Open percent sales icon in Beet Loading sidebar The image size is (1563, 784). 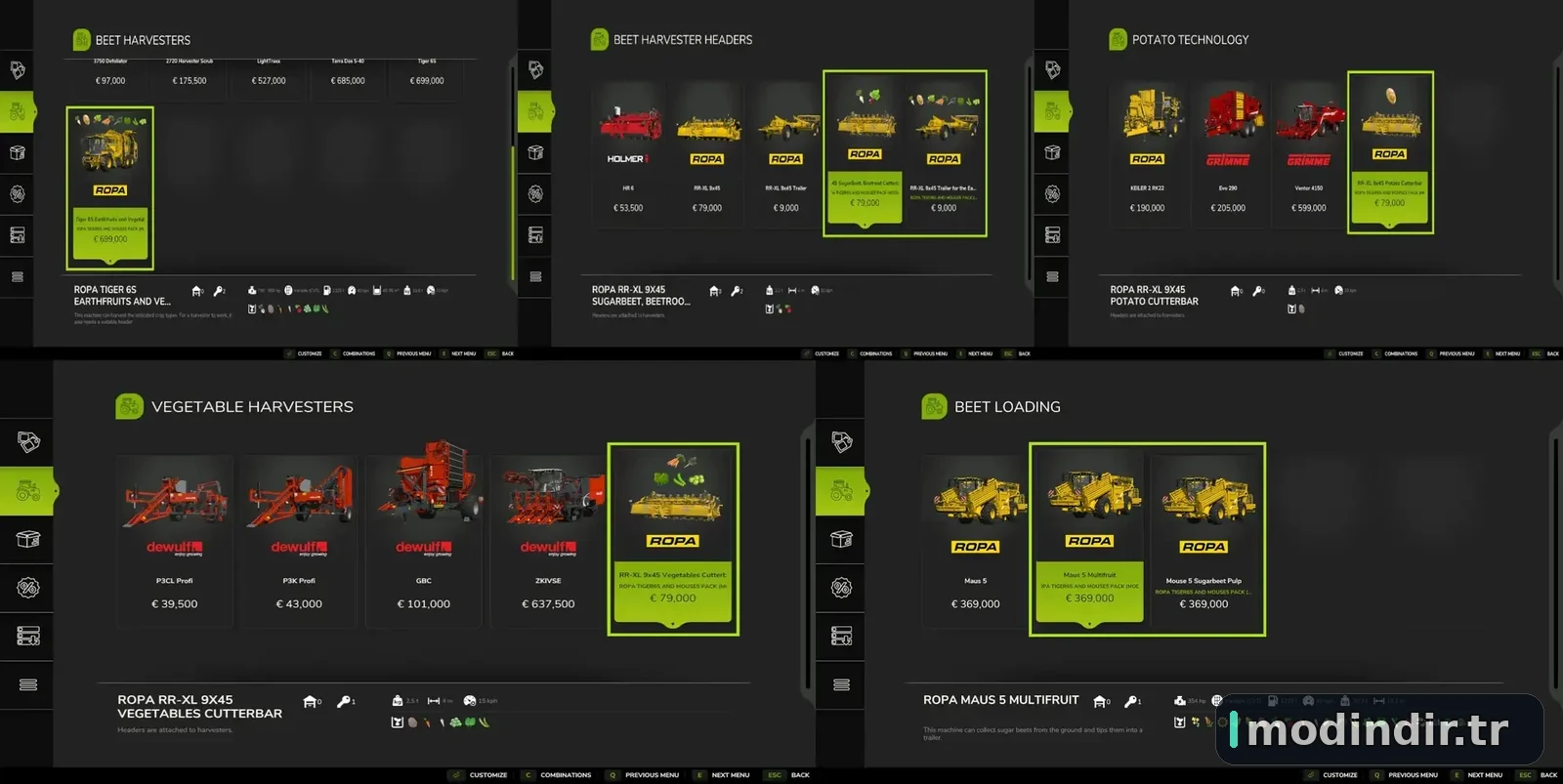[841, 588]
